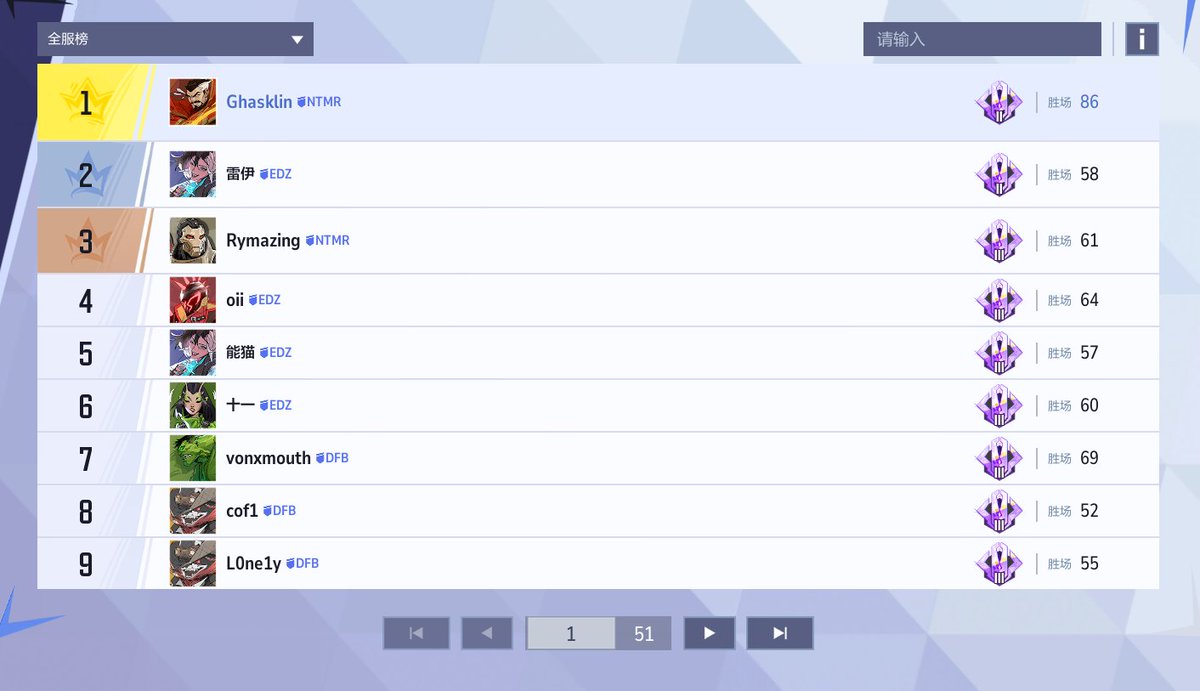Click vonxmouth's rank insignia icon
The width and height of the screenshot is (1200, 691).
(x=998, y=458)
